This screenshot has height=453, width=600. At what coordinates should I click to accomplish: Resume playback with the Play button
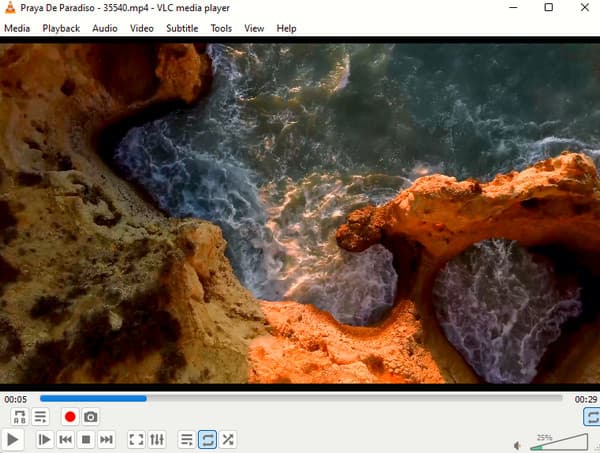click(13, 440)
